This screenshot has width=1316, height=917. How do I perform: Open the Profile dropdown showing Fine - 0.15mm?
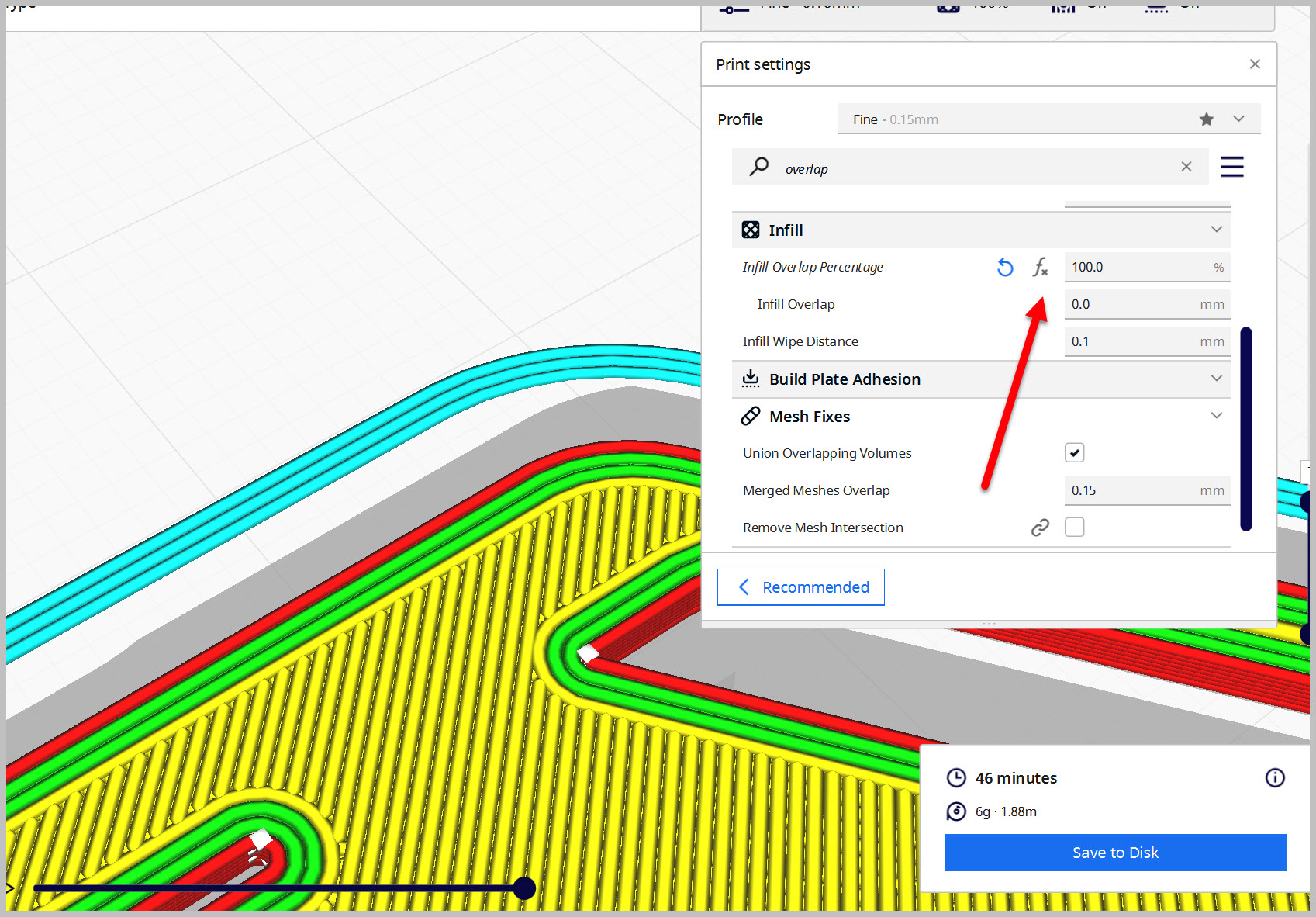1238,119
